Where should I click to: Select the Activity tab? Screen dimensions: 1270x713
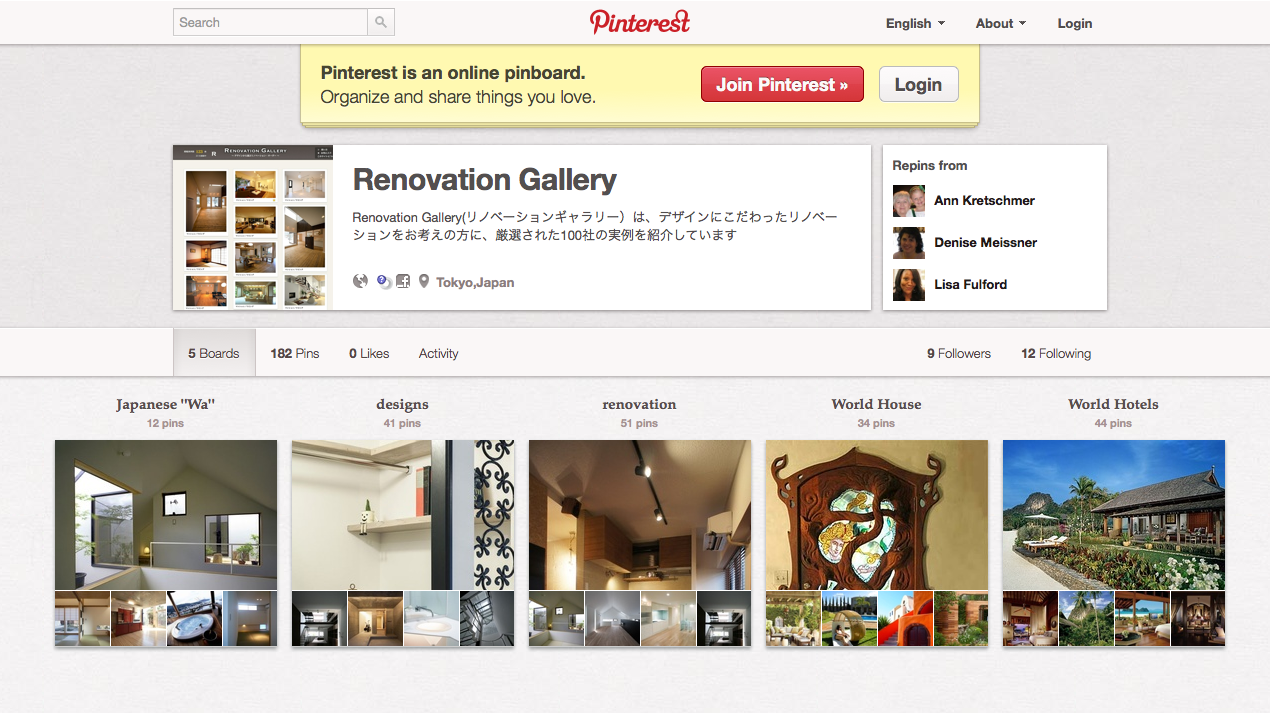[439, 353]
